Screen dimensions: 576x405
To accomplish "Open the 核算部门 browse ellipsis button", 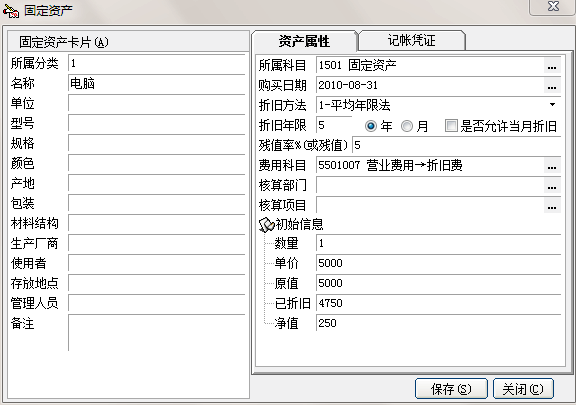I will pos(552,186).
